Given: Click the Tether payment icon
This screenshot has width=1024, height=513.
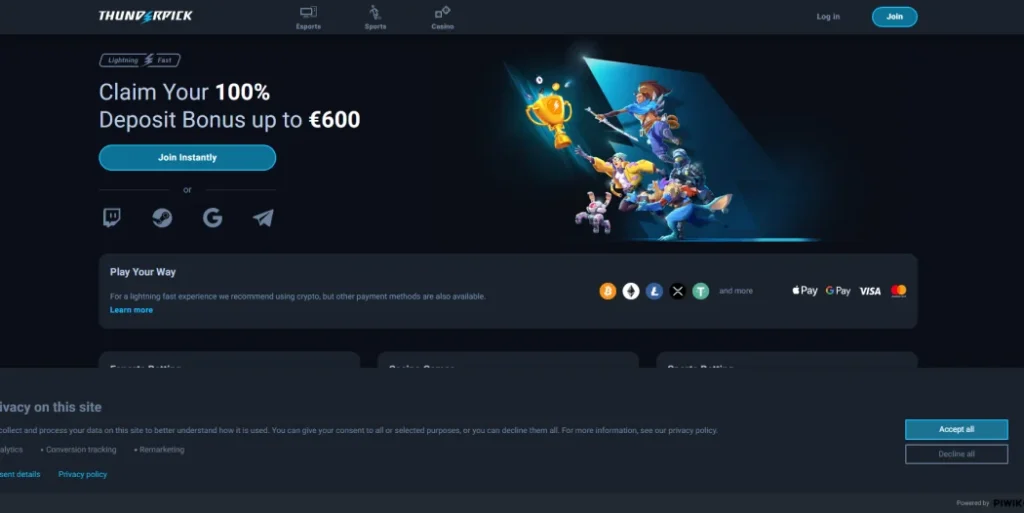Looking at the screenshot, I should pos(701,291).
